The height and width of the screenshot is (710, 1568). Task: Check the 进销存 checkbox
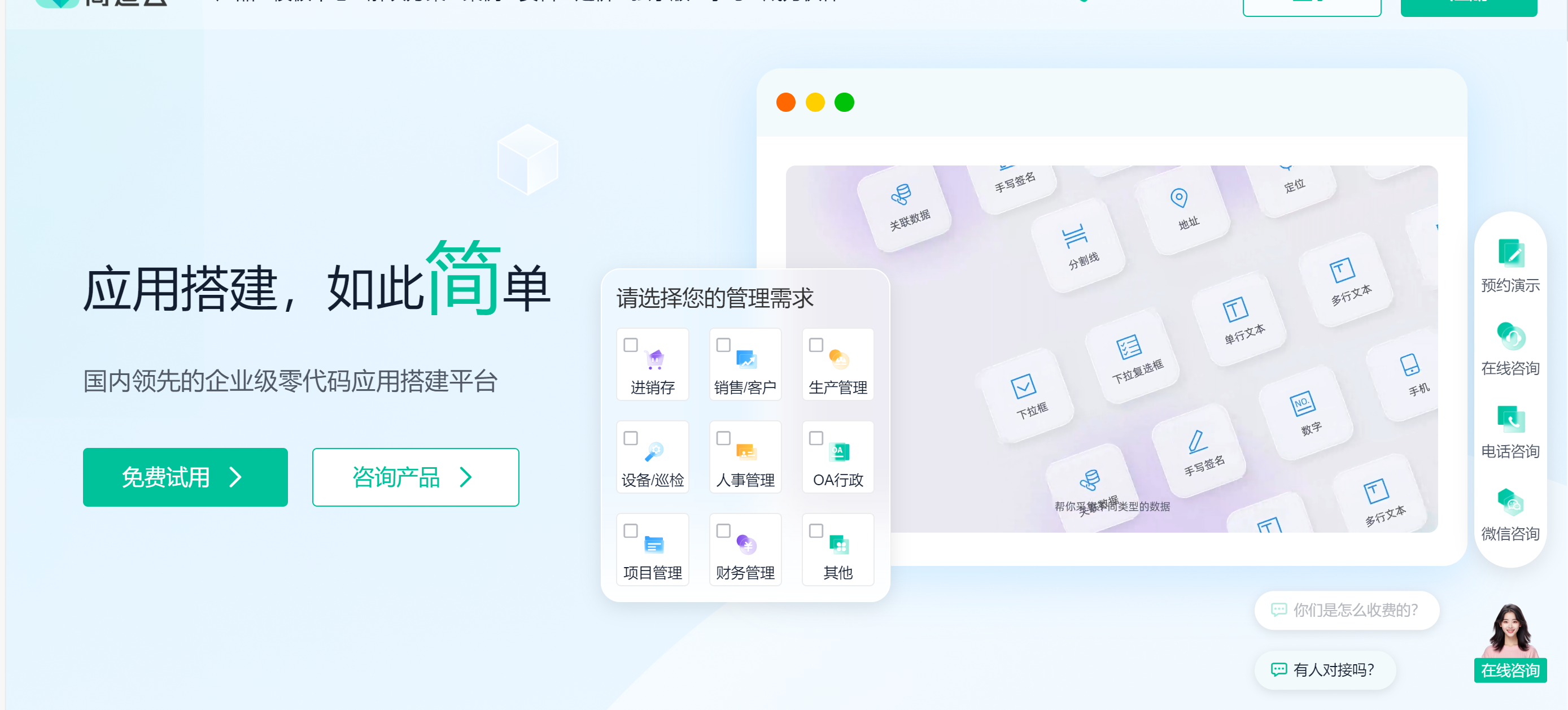[x=631, y=345]
